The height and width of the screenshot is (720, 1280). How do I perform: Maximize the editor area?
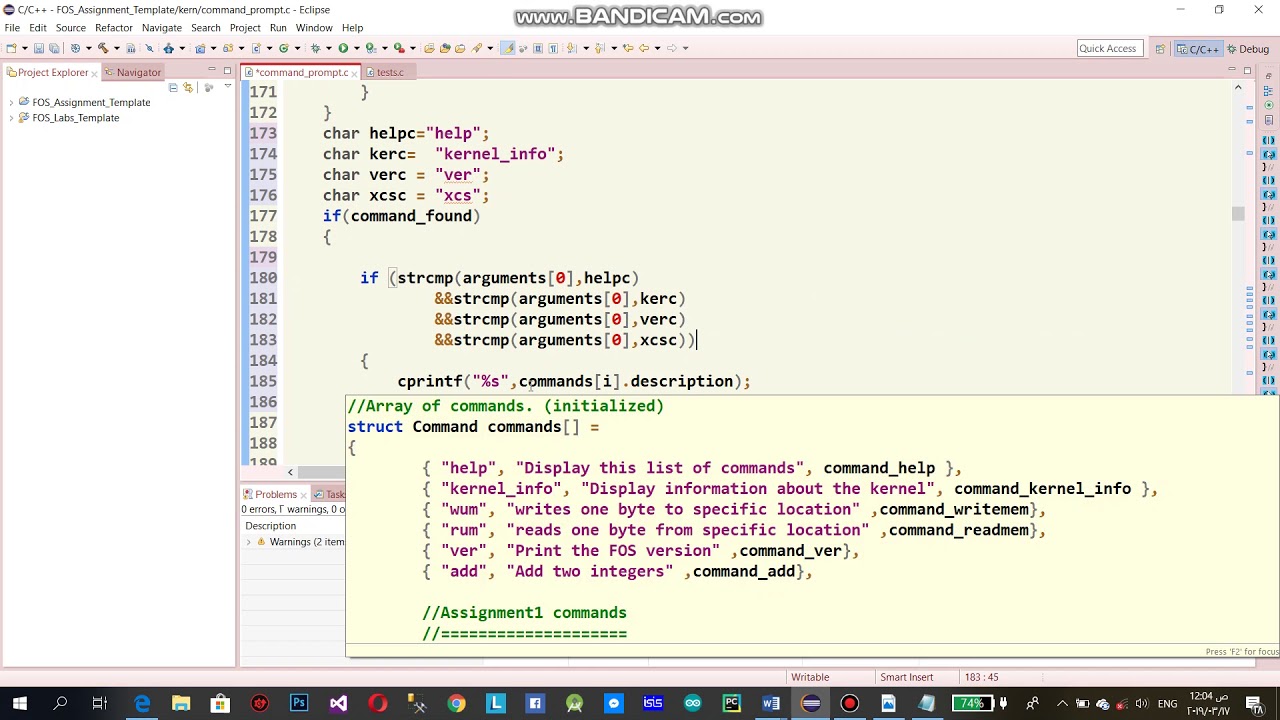[x=1247, y=71]
